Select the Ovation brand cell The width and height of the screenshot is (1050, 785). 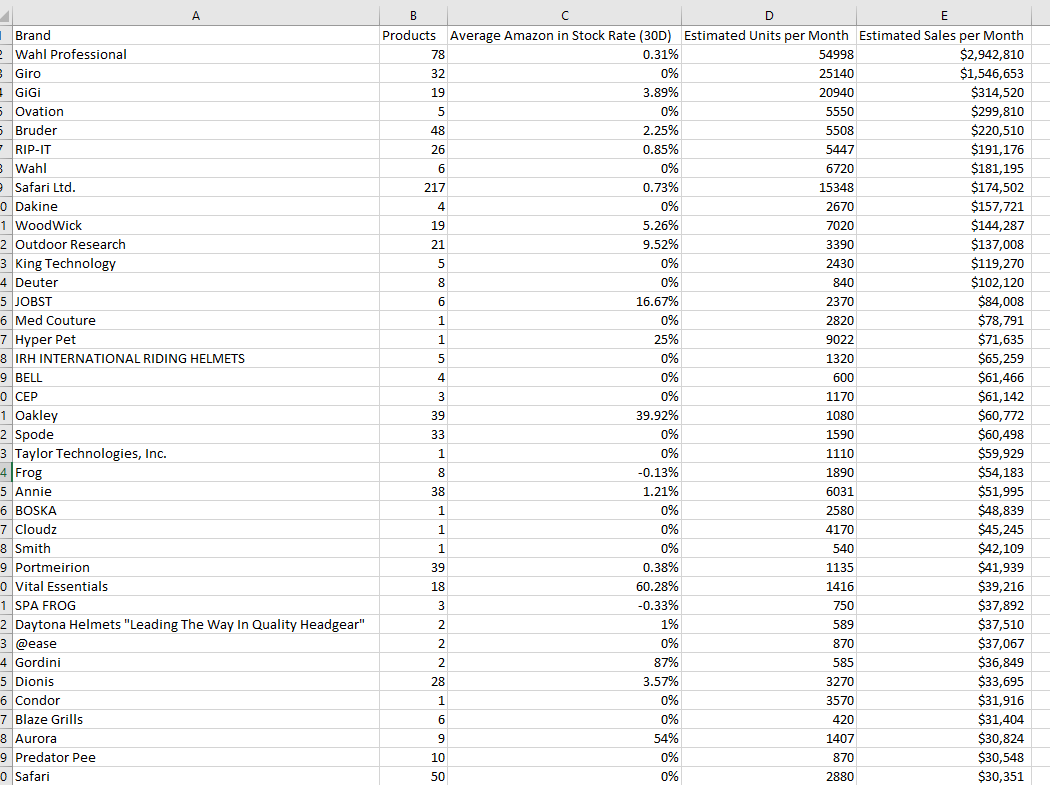[x=196, y=111]
